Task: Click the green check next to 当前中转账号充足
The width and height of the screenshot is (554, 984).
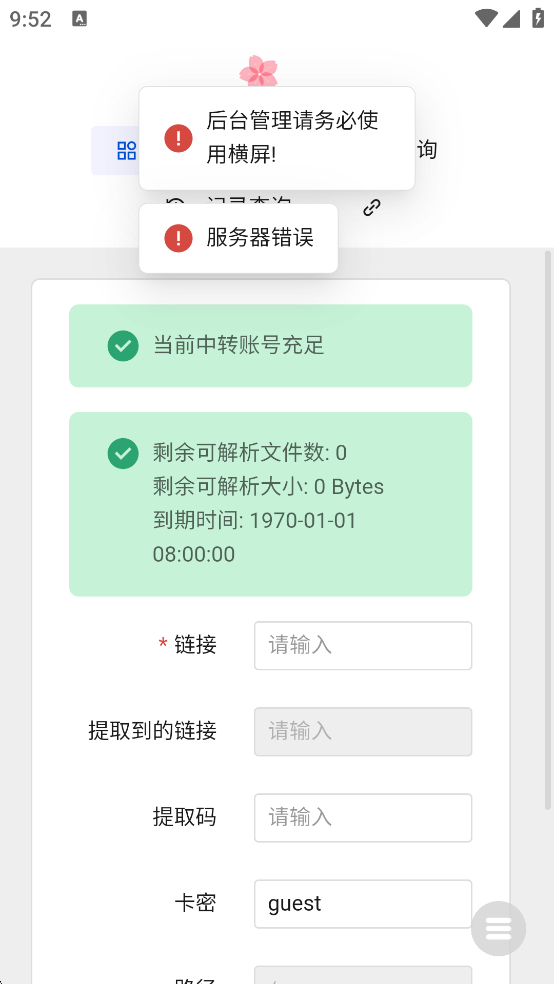Action: pyautogui.click(x=123, y=346)
